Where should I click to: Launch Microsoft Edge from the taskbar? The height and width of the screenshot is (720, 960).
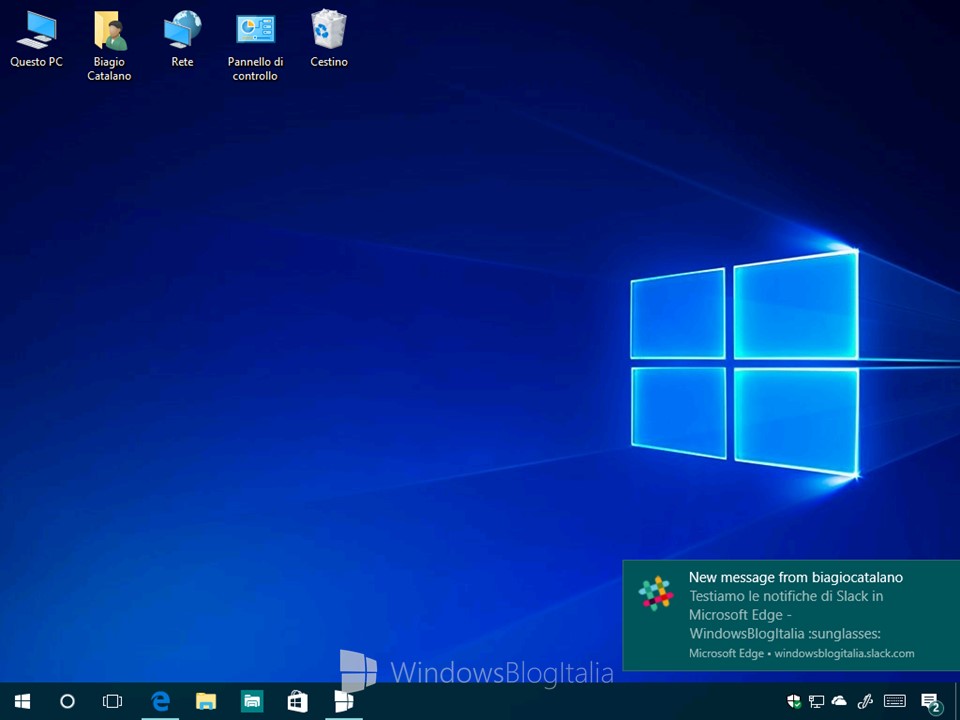[x=160, y=702]
